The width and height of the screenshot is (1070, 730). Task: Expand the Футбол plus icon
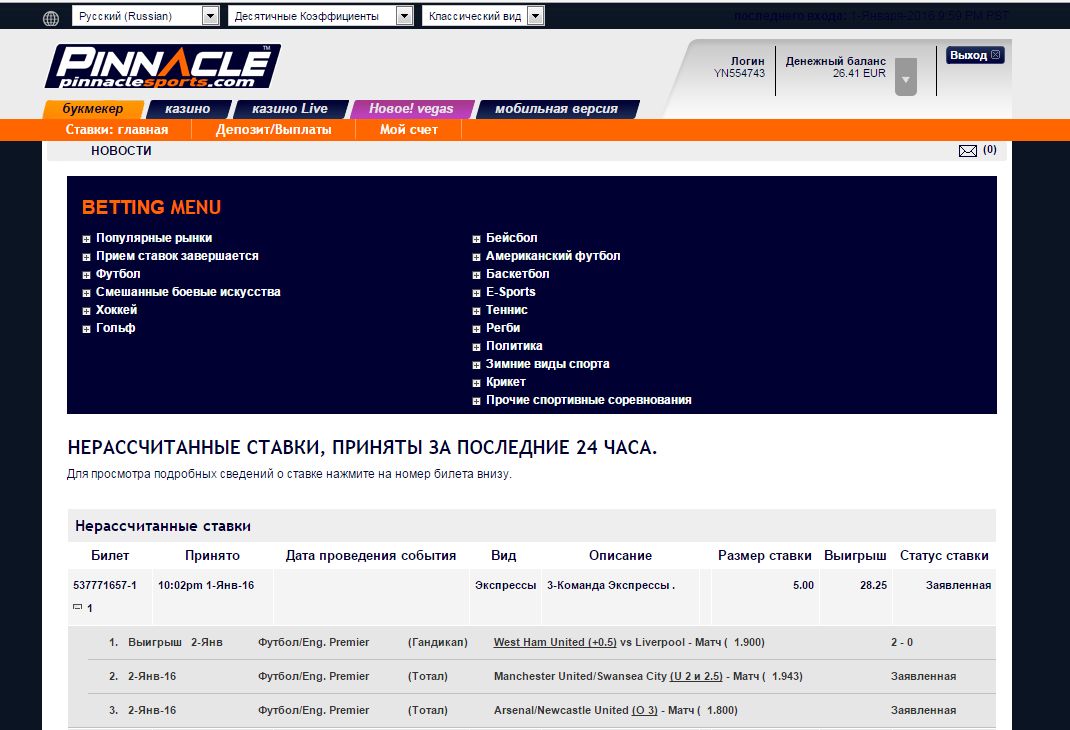[x=86, y=275]
